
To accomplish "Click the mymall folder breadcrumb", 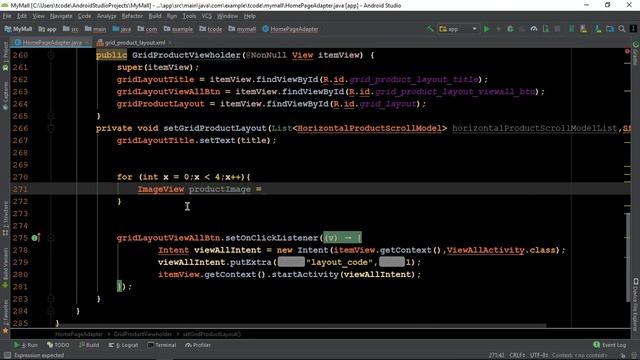I will pyautogui.click(x=242, y=29).
